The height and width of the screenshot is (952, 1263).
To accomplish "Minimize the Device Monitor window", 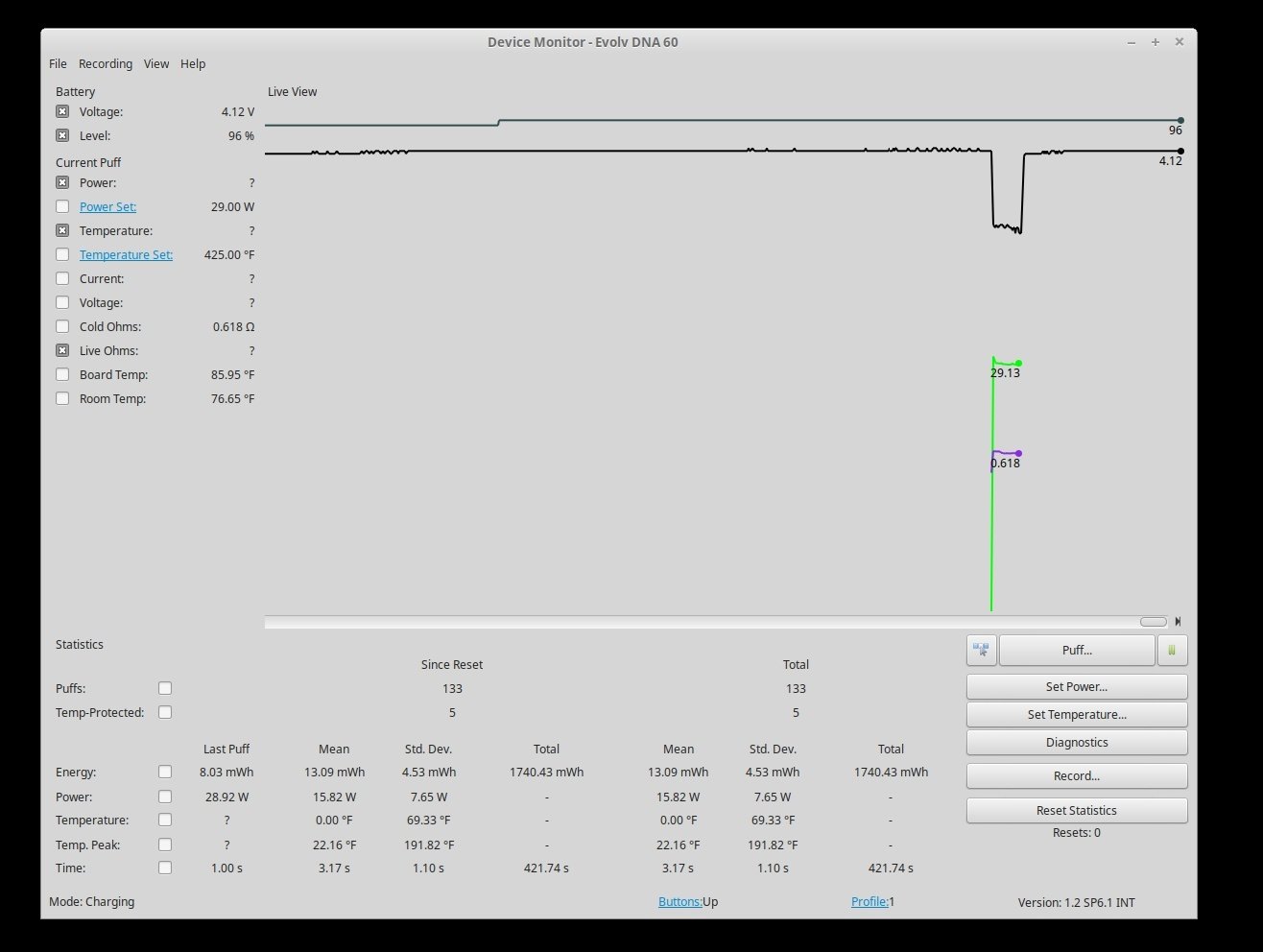I will 1132,42.
